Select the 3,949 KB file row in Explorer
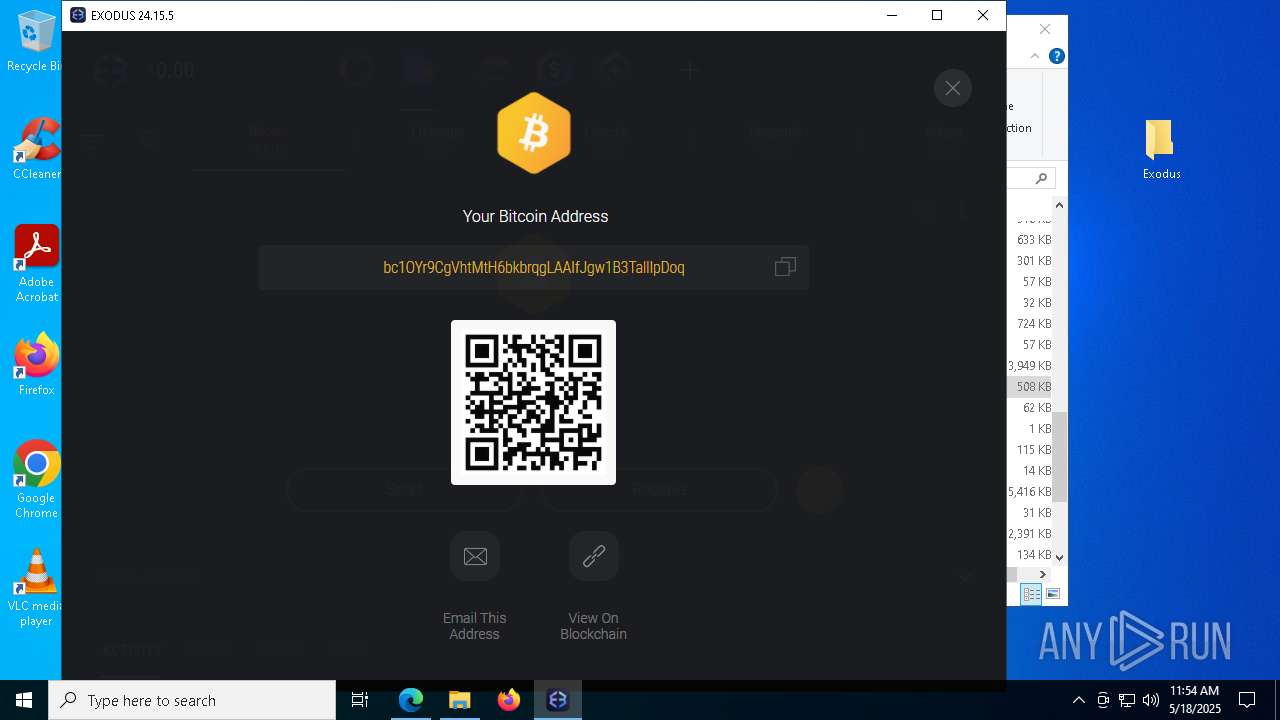1280x720 pixels. [x=1029, y=366]
